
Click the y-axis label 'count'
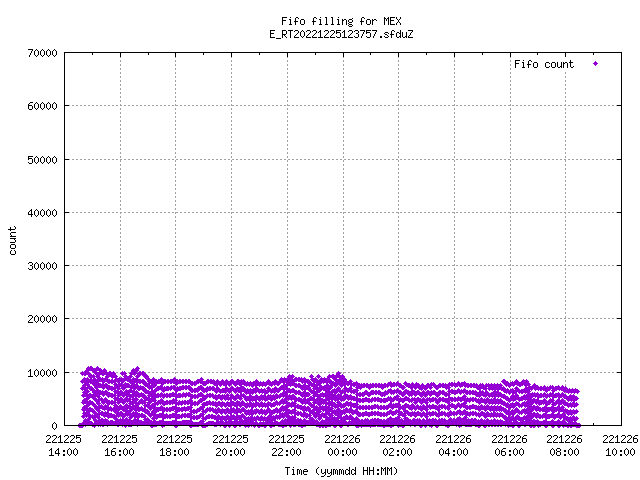point(12,241)
